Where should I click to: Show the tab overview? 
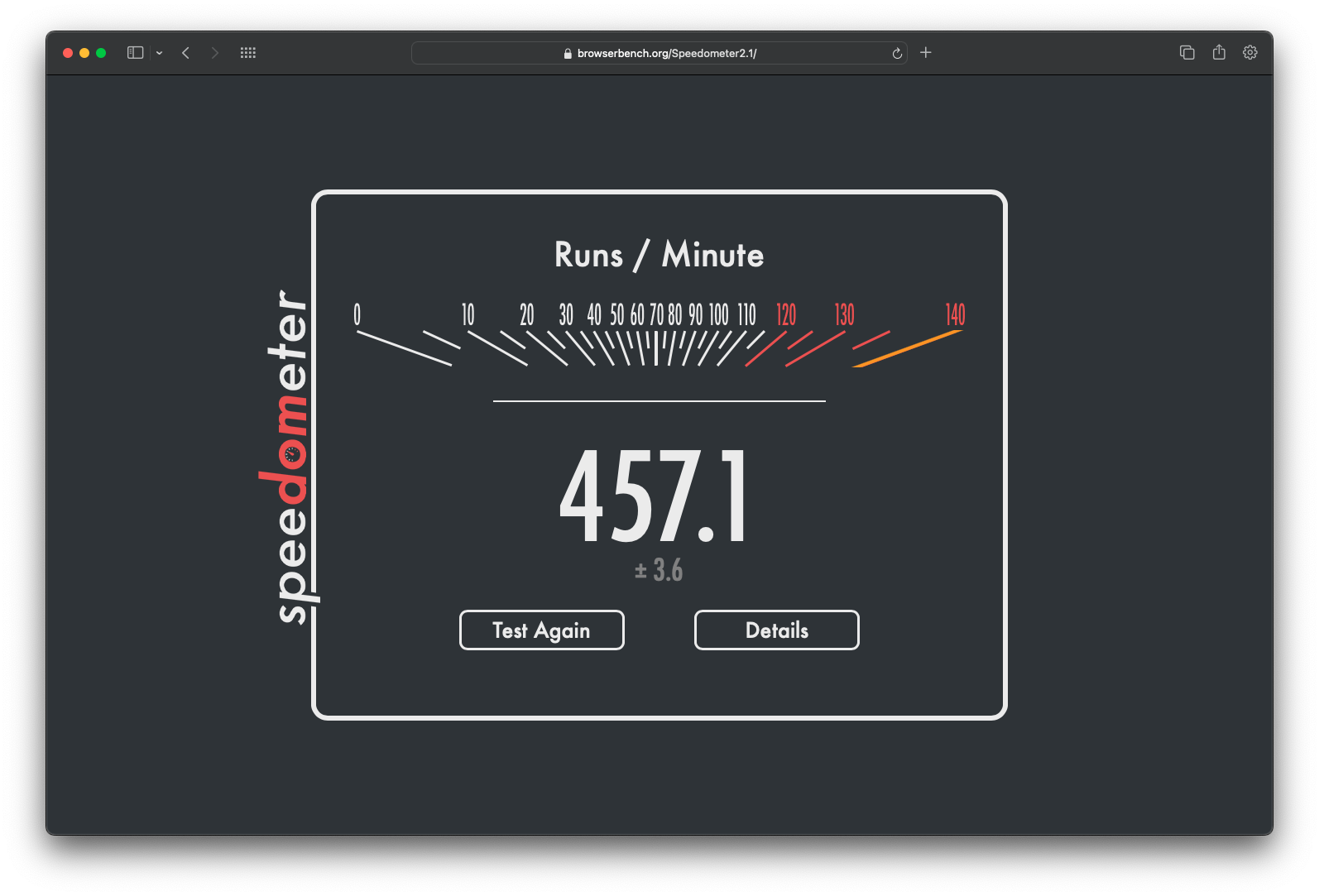[x=1187, y=53]
